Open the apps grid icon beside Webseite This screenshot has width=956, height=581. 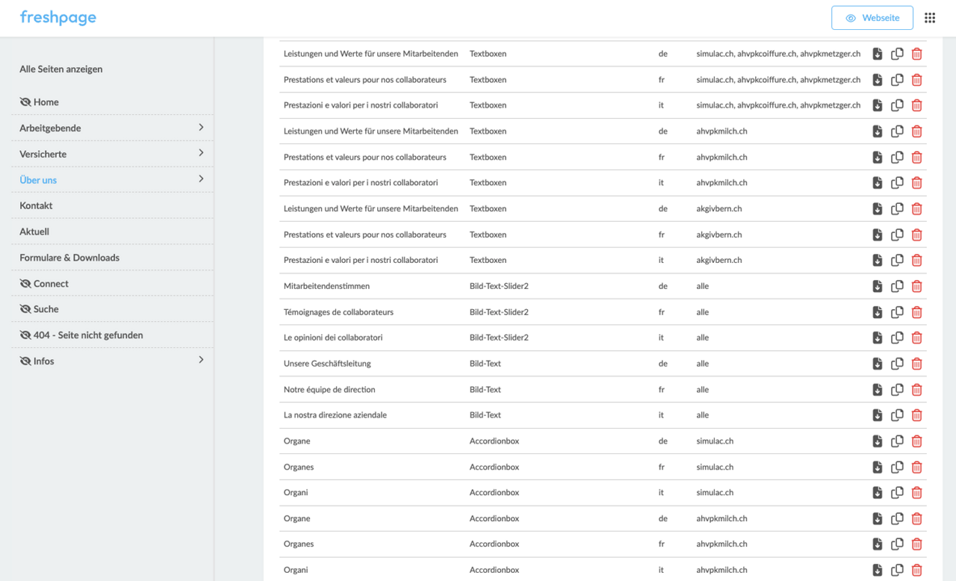(930, 18)
